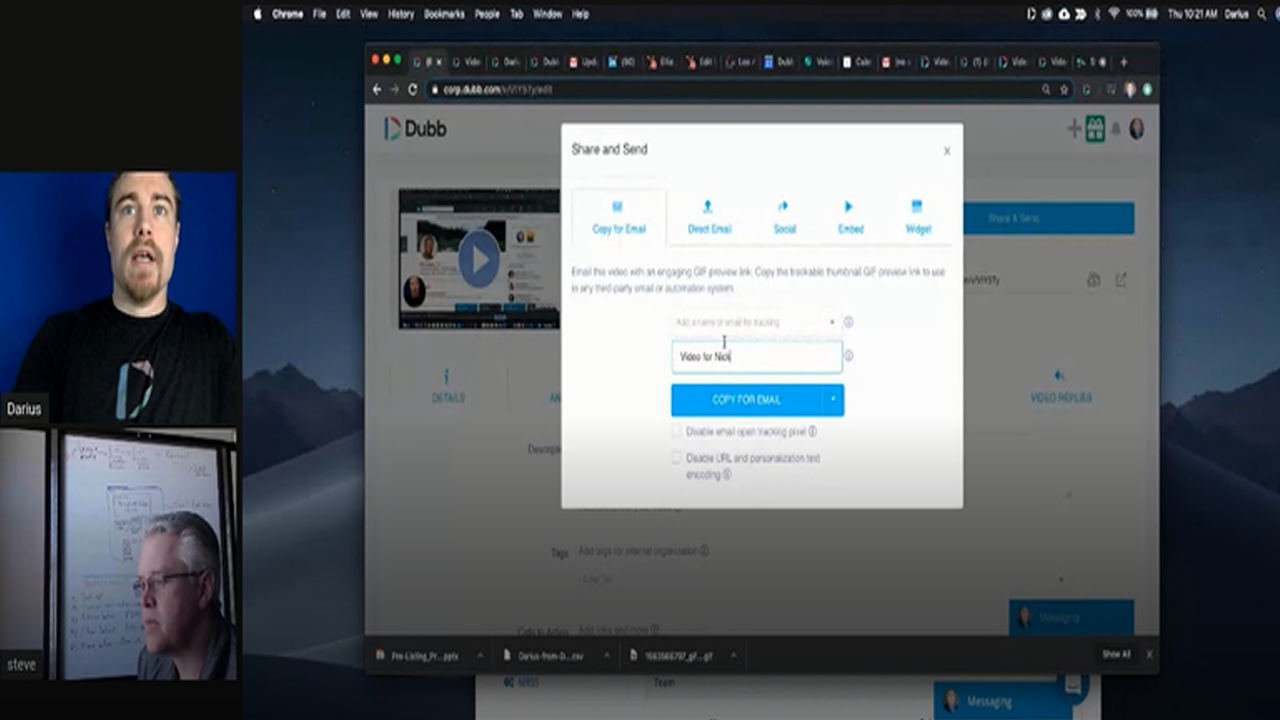The image size is (1280, 720).
Task: Click the Video for Nick text field
Action: [757, 356]
